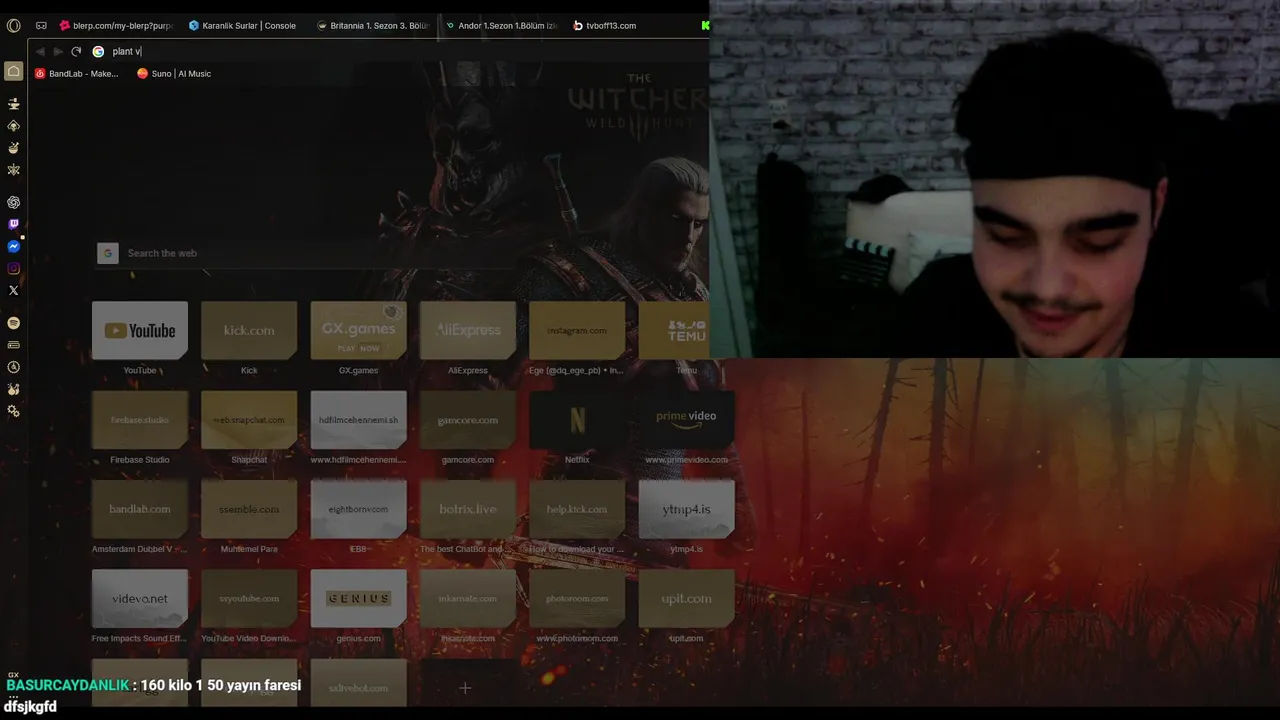1280x720 pixels.
Task: Open the instagram.com speed dial tile
Action: coord(577,330)
